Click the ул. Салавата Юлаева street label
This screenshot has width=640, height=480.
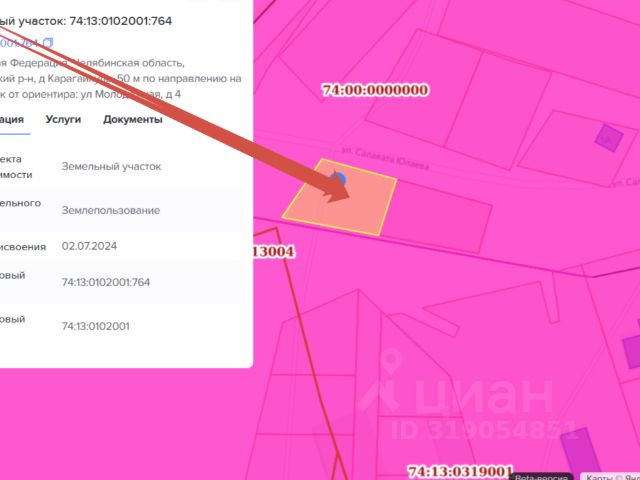(385, 159)
